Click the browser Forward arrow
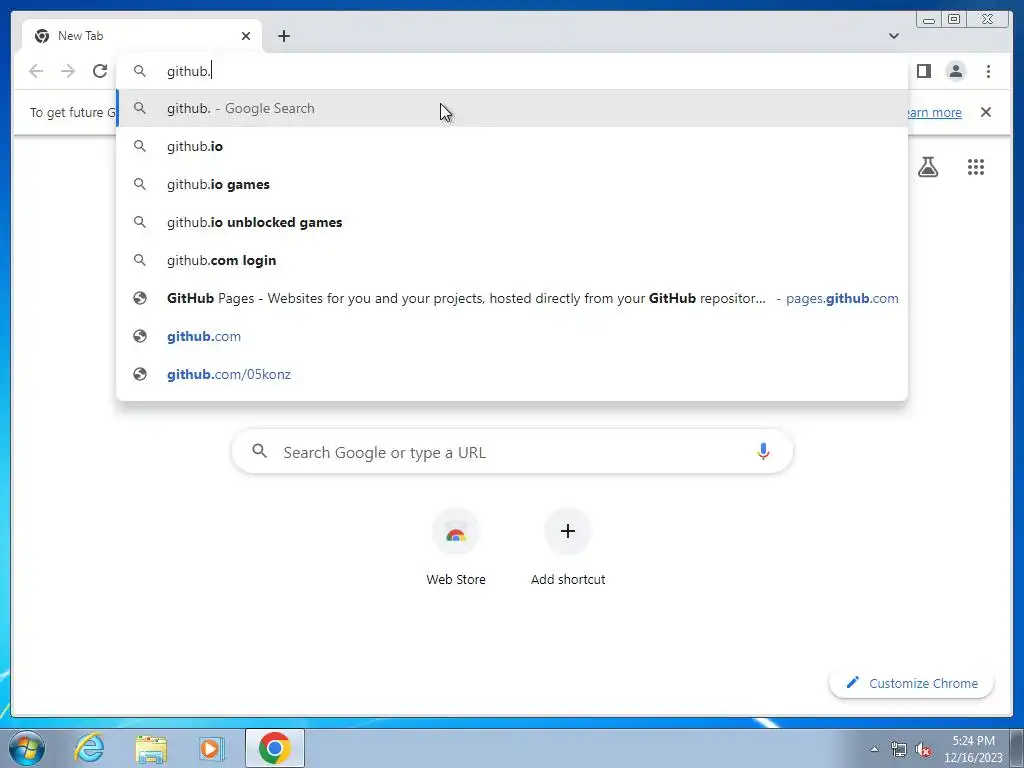 click(68, 71)
